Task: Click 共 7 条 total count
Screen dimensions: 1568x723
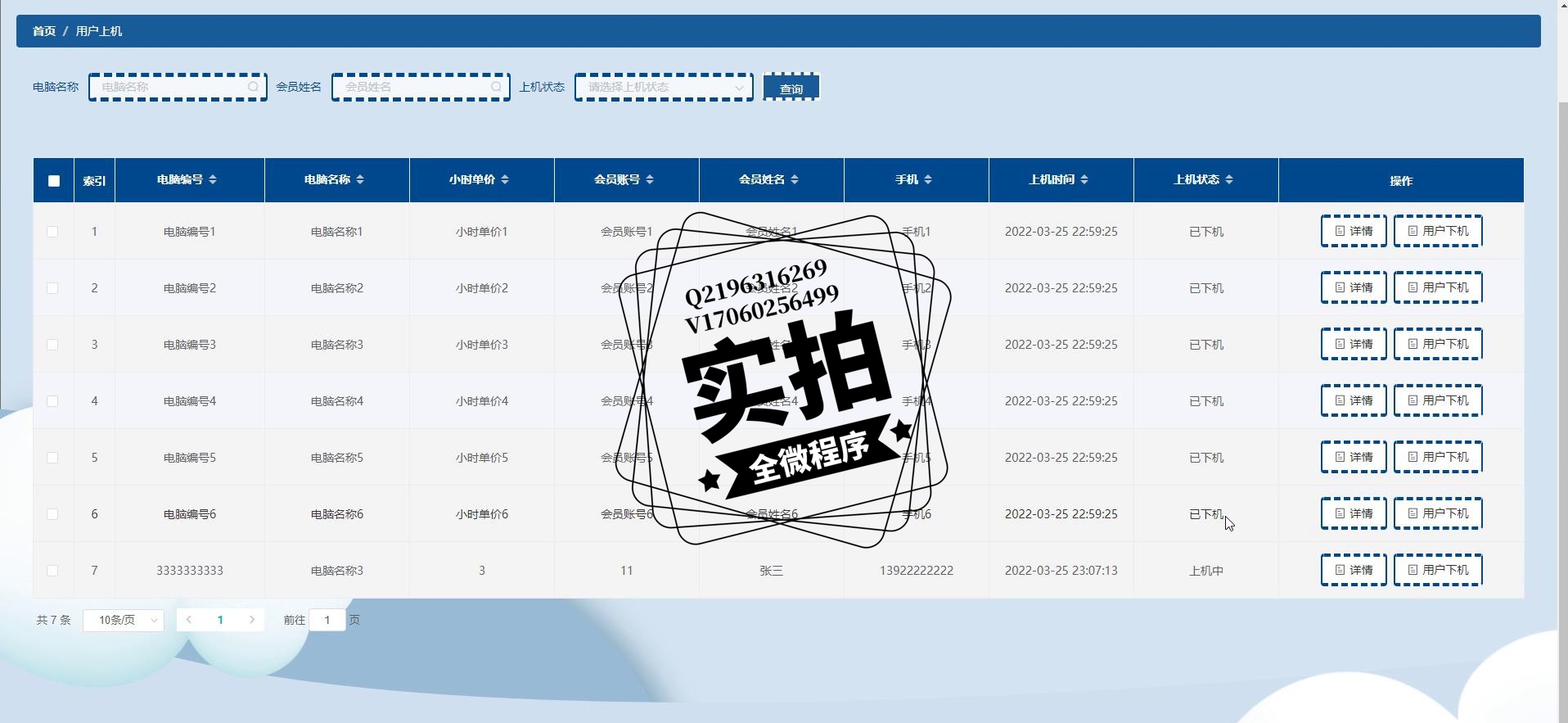Action: tap(54, 620)
